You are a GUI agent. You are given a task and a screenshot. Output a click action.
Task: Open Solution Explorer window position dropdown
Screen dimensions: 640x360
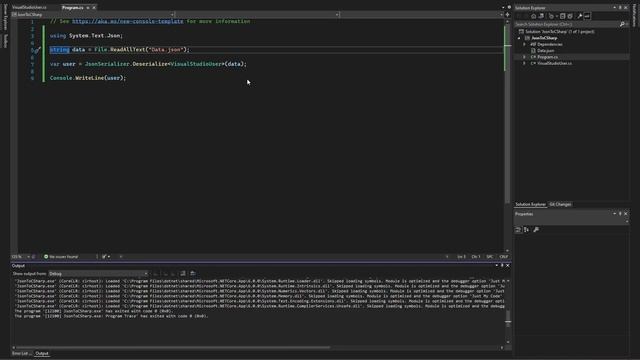(614, 8)
